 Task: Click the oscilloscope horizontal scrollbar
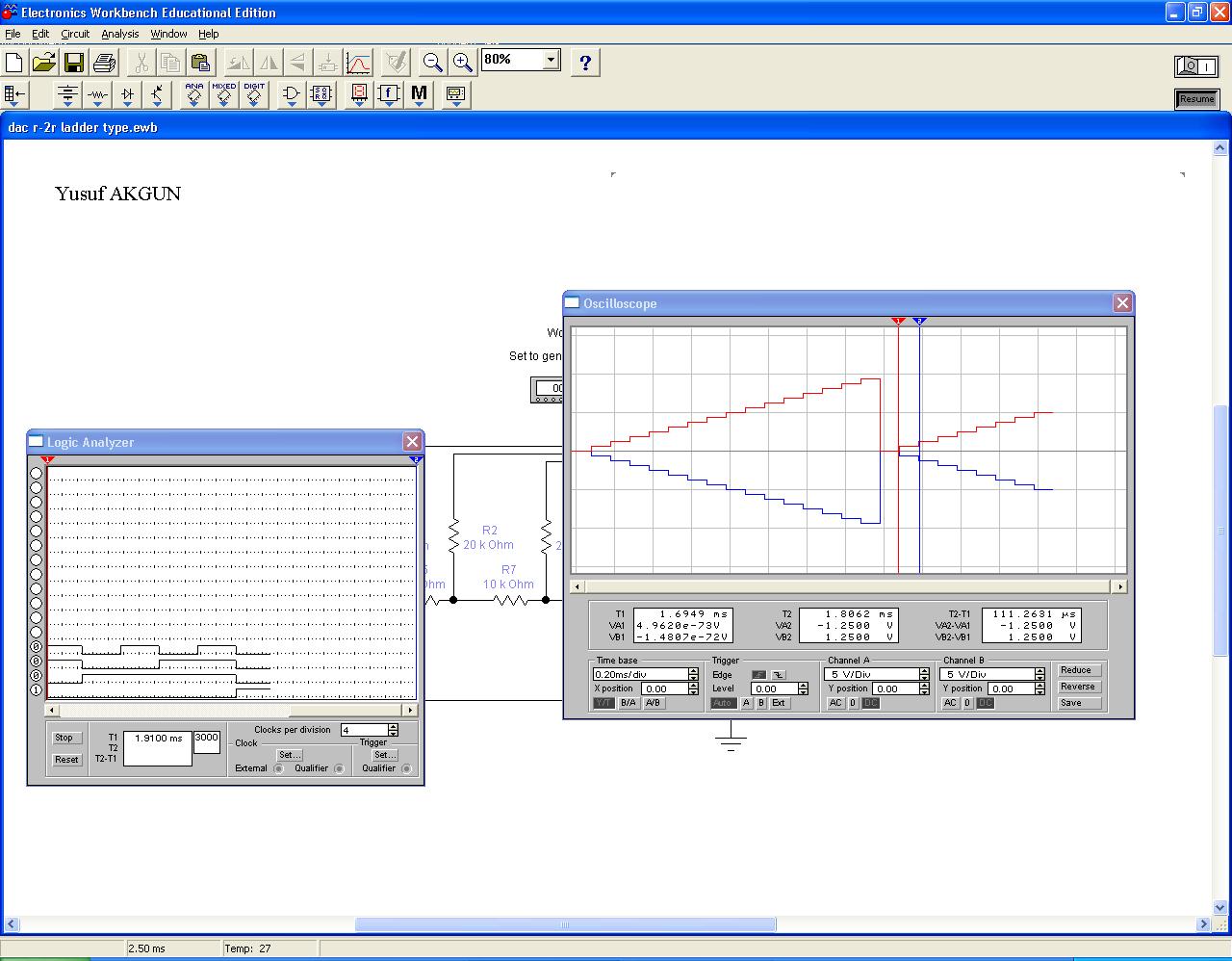pos(849,586)
